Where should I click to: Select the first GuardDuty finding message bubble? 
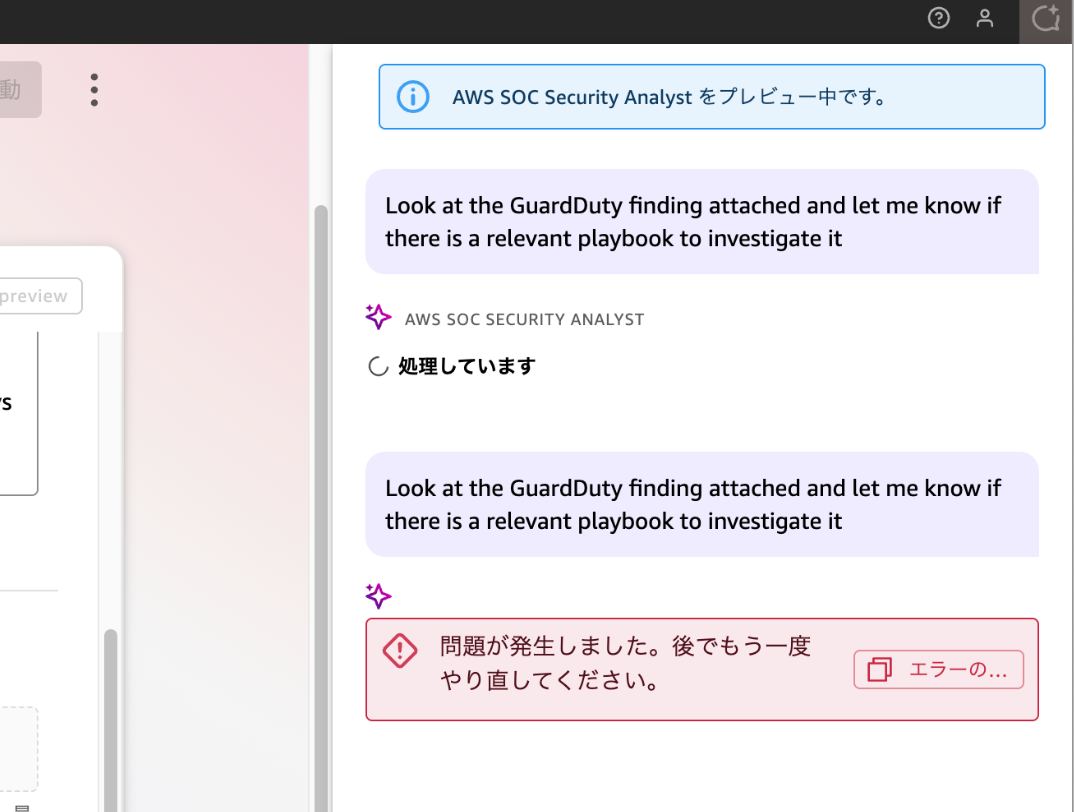702,221
